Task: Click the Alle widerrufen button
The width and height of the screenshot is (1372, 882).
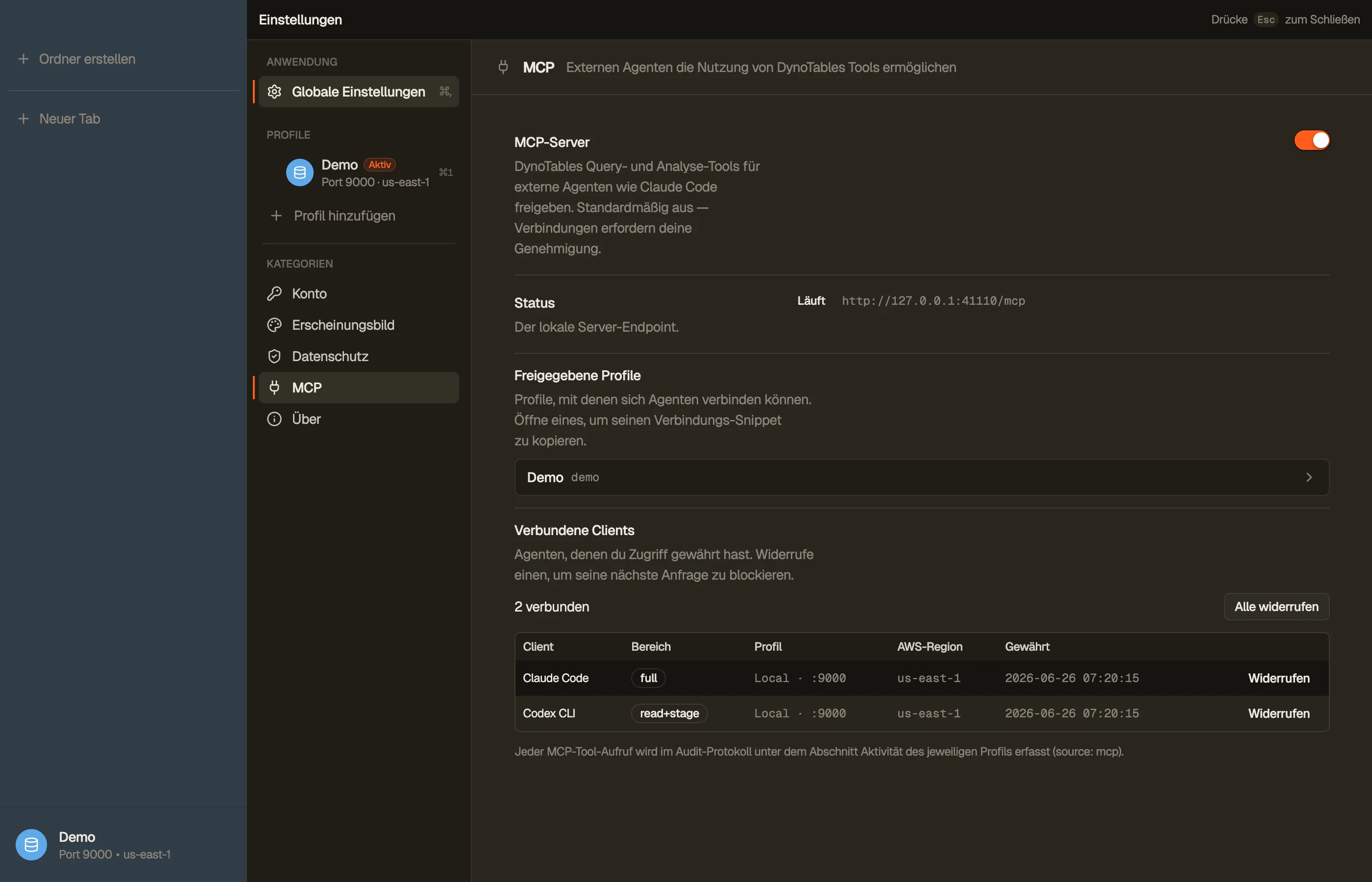Action: 1276,607
